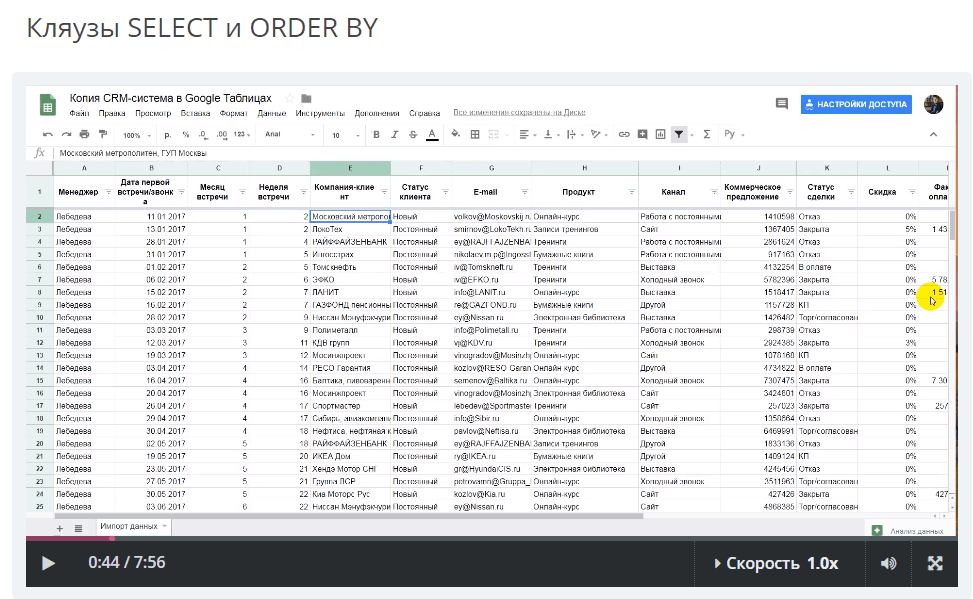
Task: Open filter on Менеджер column header
Action: (108, 192)
